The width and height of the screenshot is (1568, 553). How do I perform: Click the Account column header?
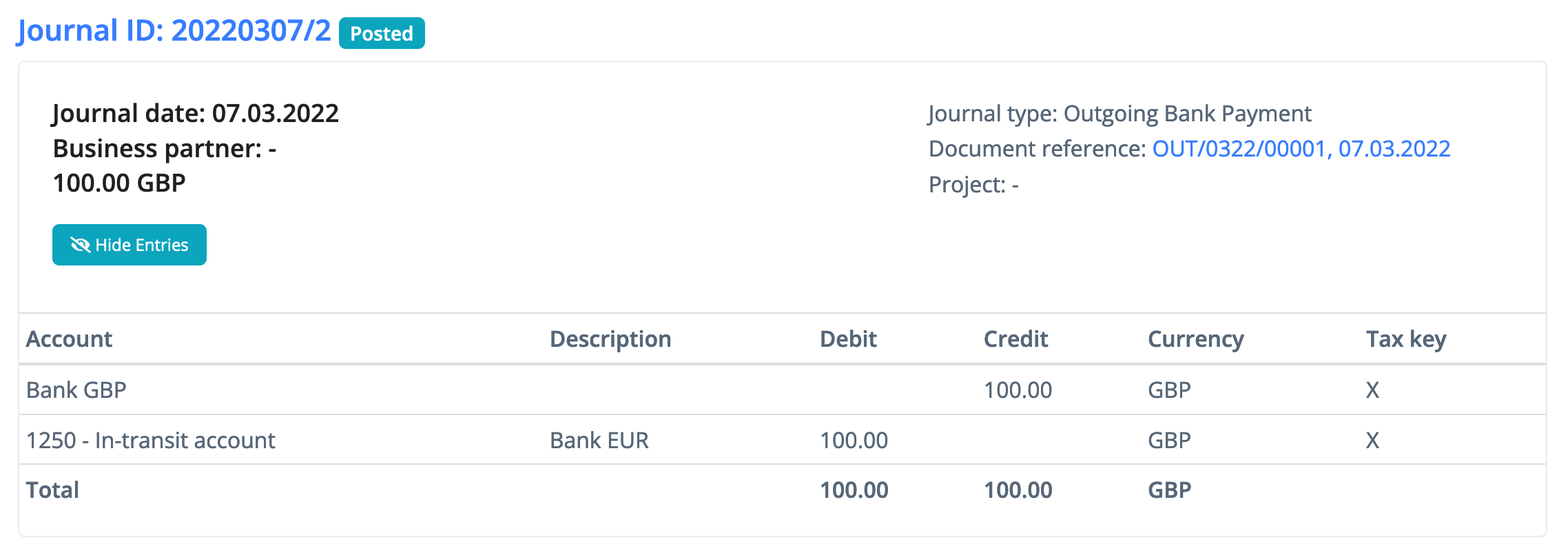(x=69, y=339)
